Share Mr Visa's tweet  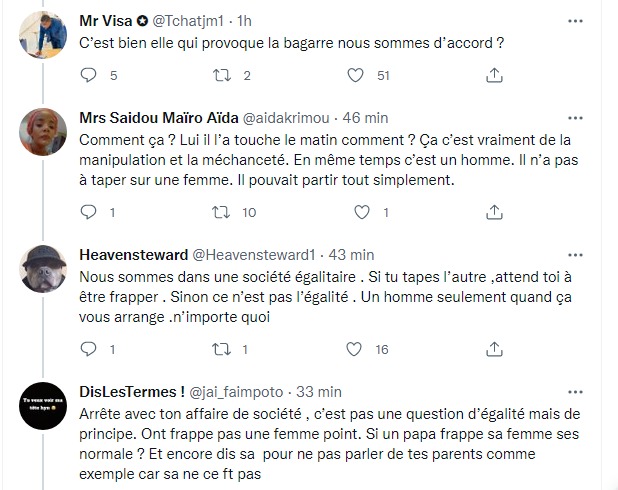(x=494, y=75)
